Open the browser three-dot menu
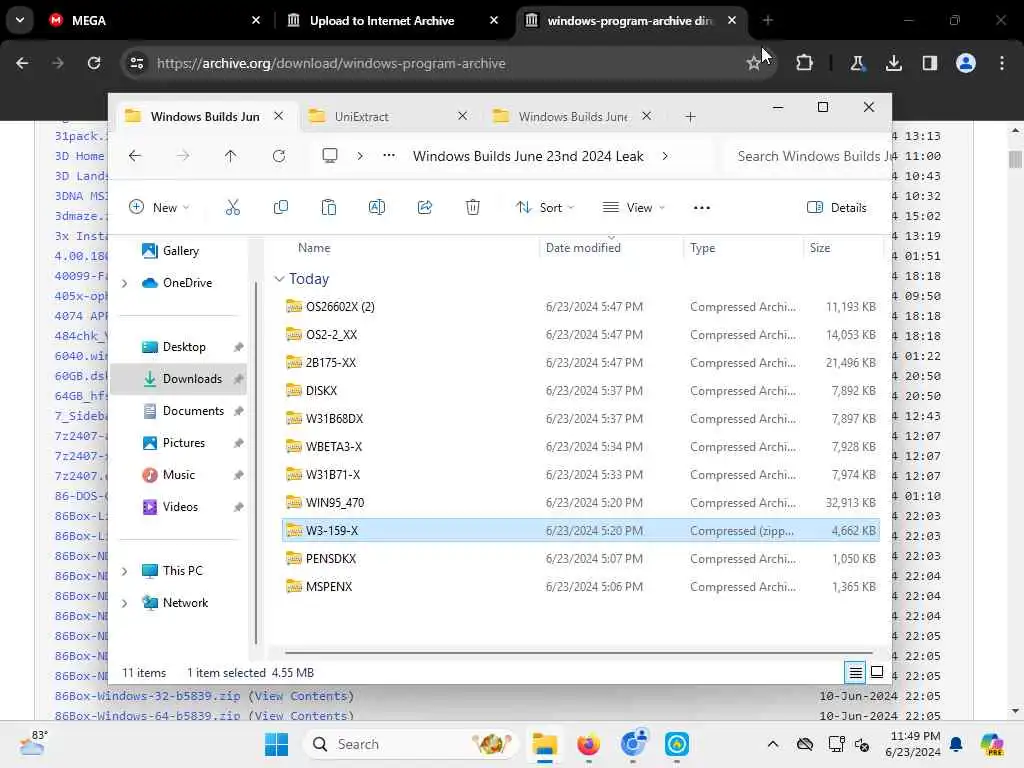This screenshot has width=1024, height=768. point(1002,63)
